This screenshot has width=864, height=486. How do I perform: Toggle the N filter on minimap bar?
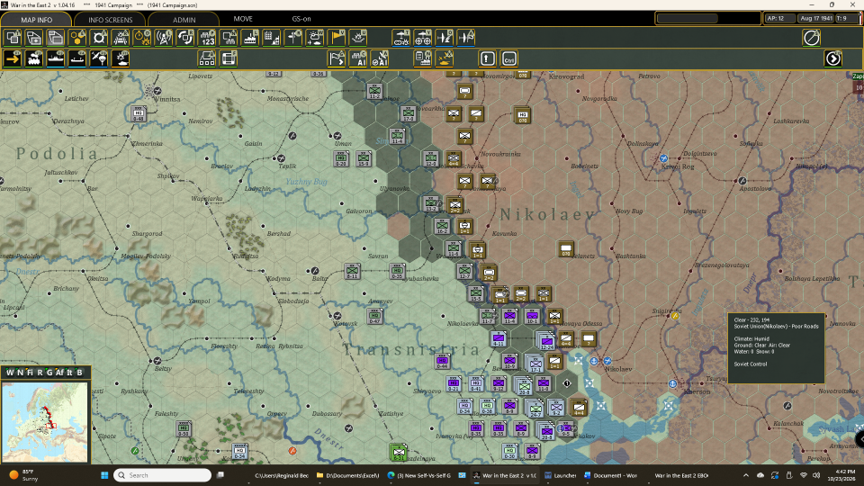click(20, 372)
